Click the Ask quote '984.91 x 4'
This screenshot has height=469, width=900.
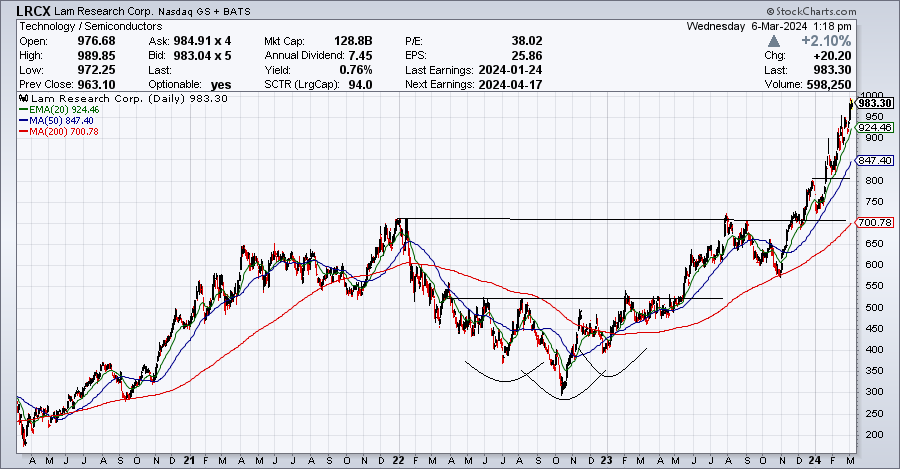click(201, 41)
